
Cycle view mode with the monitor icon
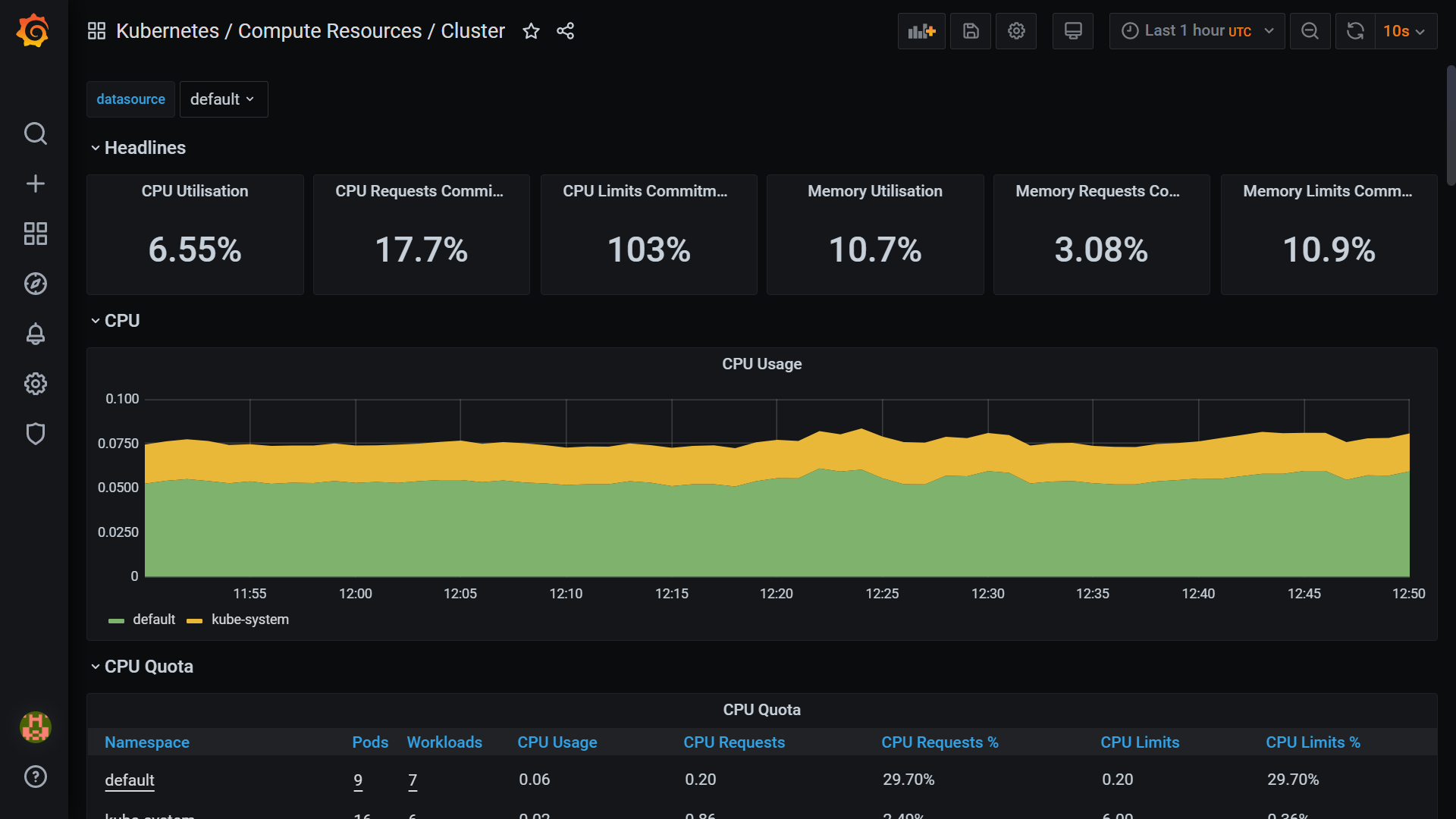(1072, 31)
